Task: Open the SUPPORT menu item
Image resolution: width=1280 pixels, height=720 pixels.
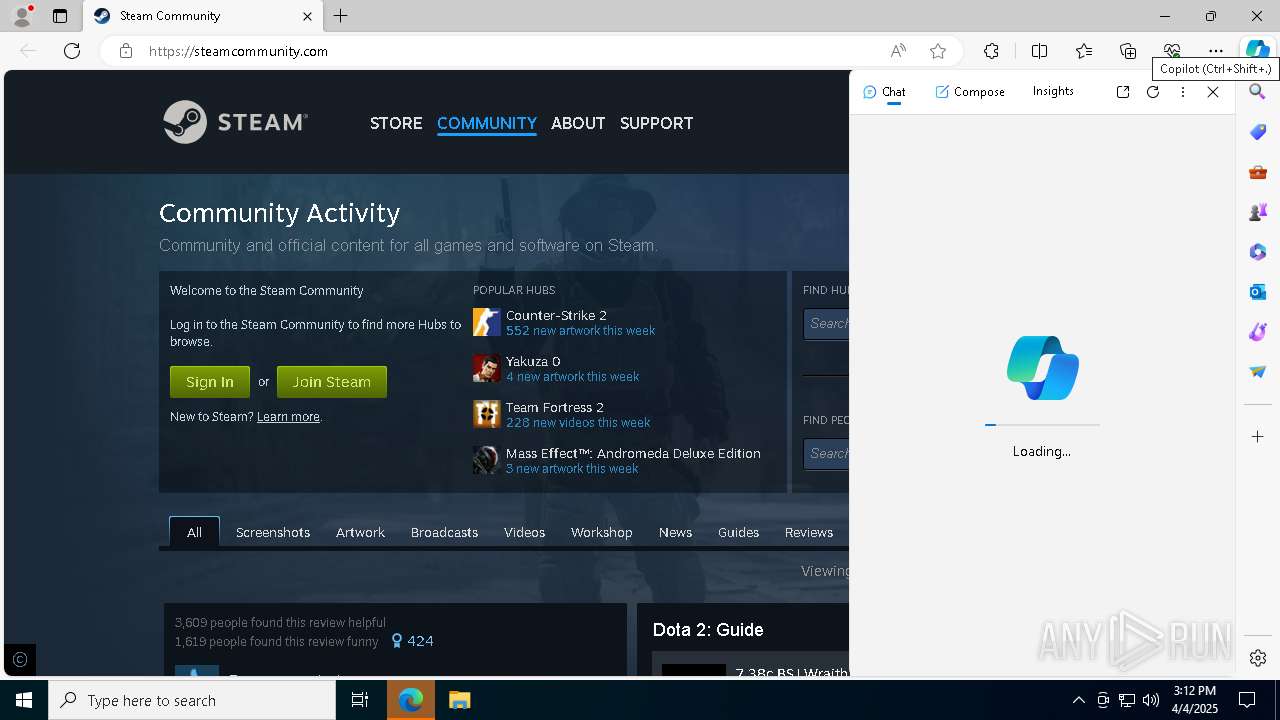Action: pos(656,123)
